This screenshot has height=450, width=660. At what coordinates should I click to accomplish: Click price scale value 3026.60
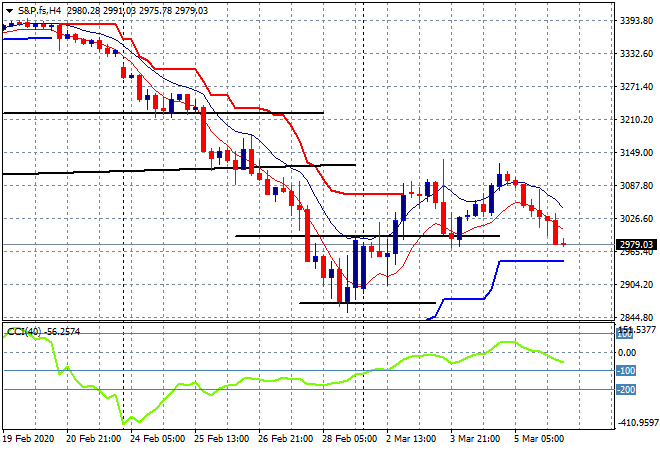636,218
